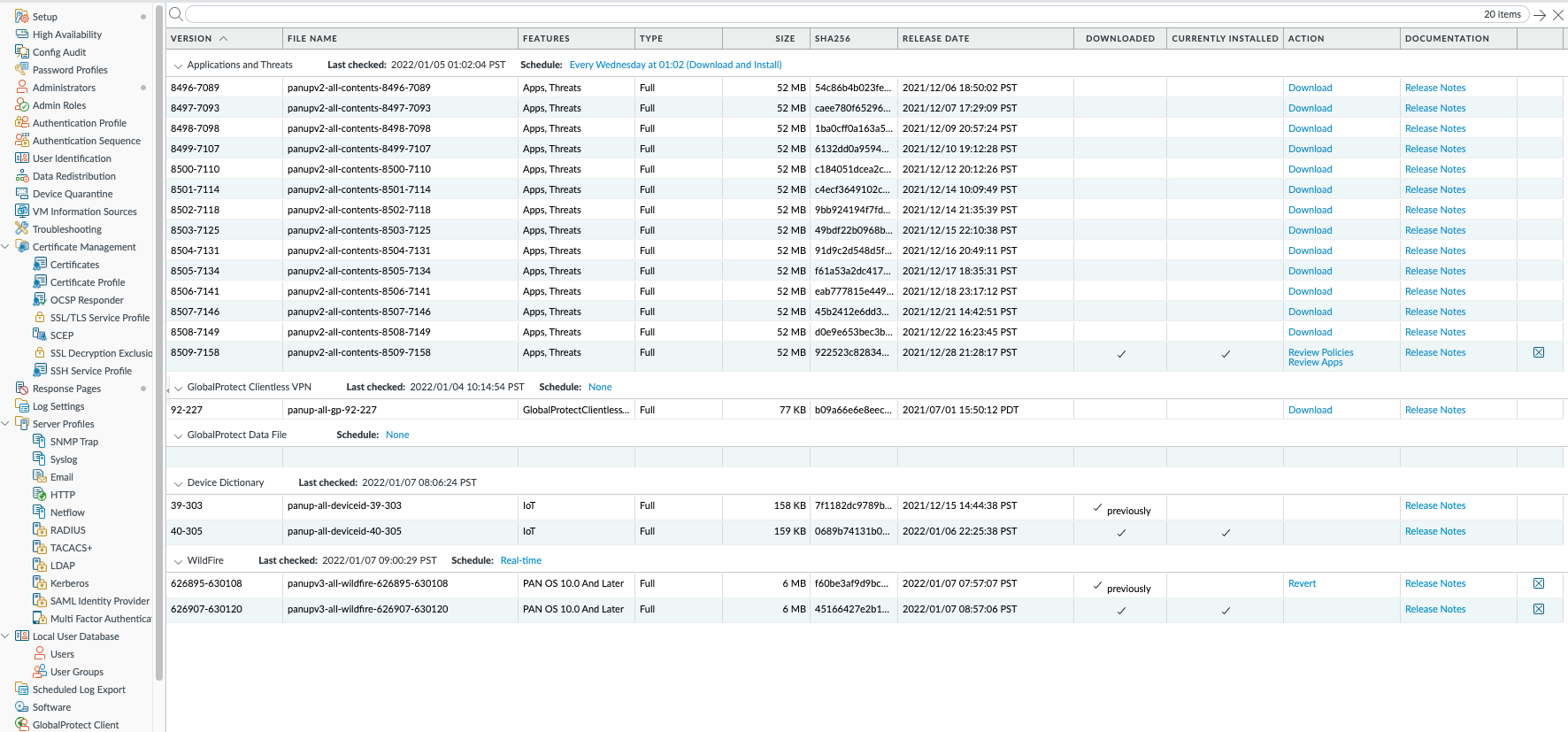
Task: Click the clear search X icon
Action: (x=1557, y=15)
